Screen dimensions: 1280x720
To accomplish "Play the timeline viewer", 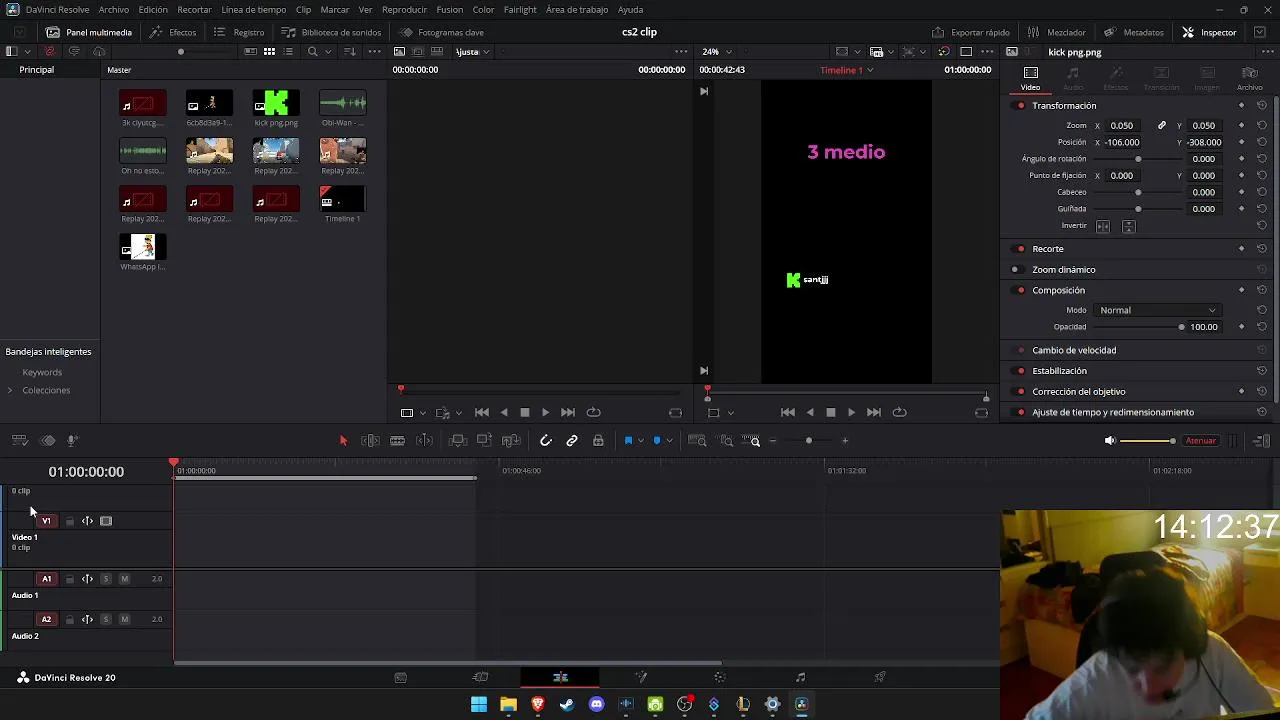I will (851, 413).
